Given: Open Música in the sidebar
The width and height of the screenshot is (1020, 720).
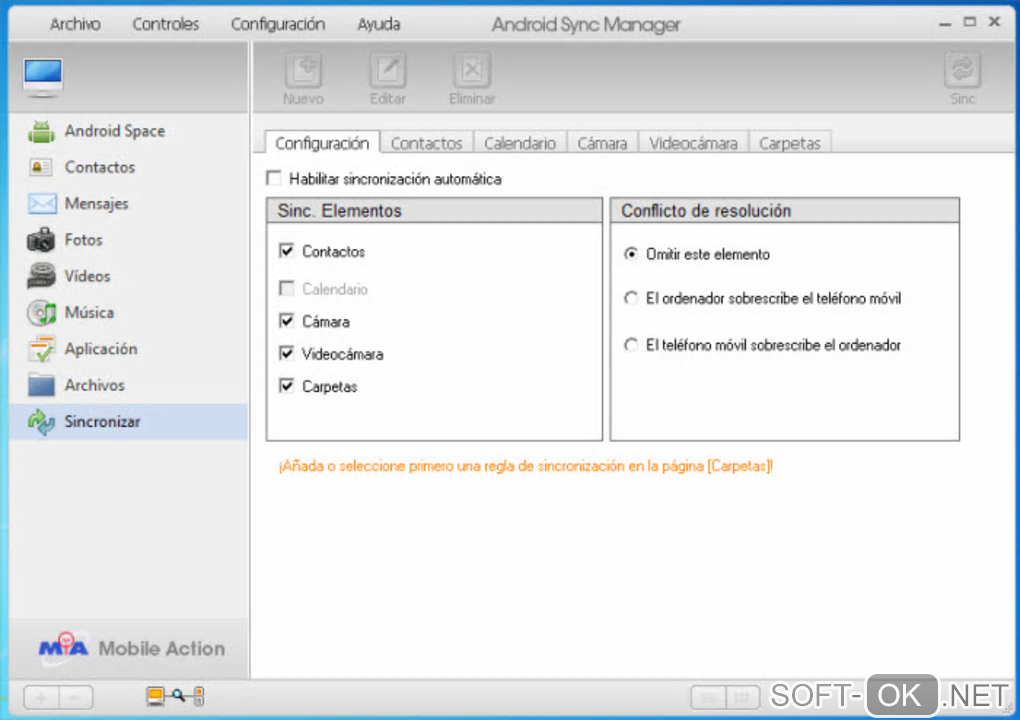Looking at the screenshot, I should click(x=129, y=313).
